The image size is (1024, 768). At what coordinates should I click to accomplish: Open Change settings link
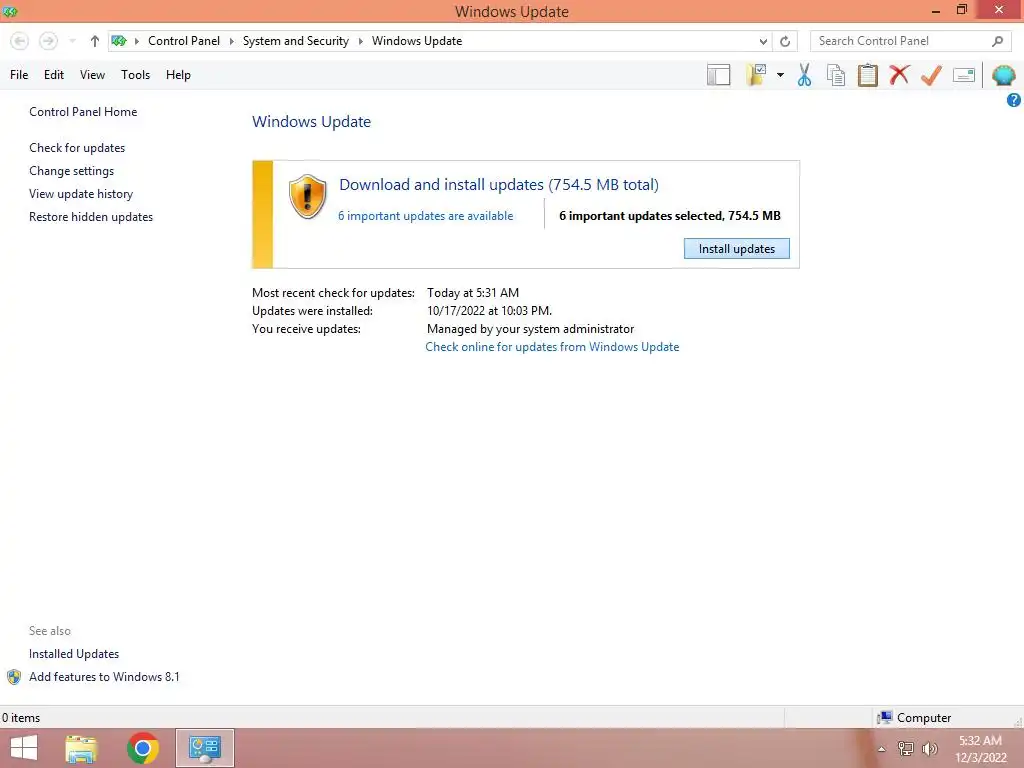[71, 171]
